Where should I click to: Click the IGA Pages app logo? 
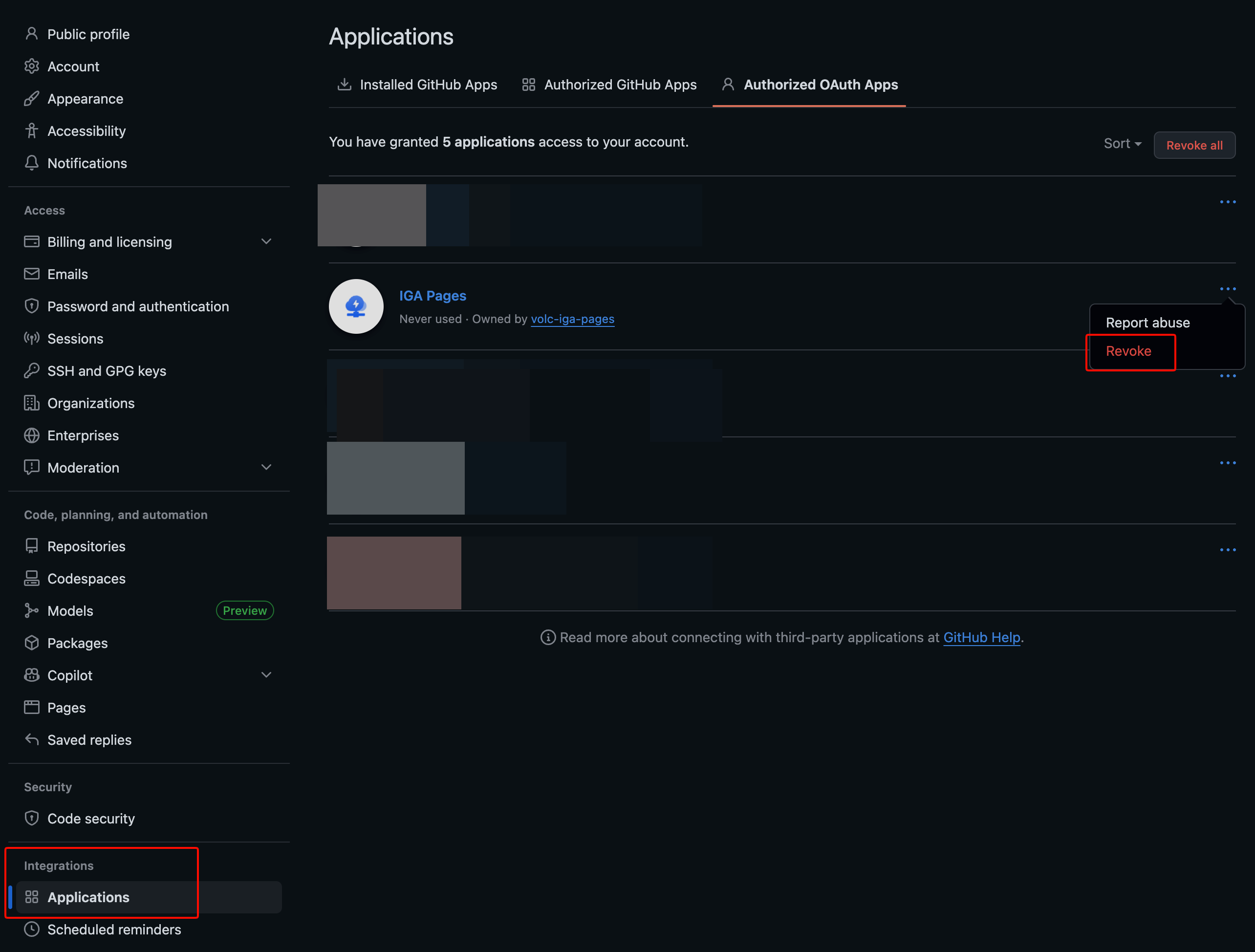356,306
